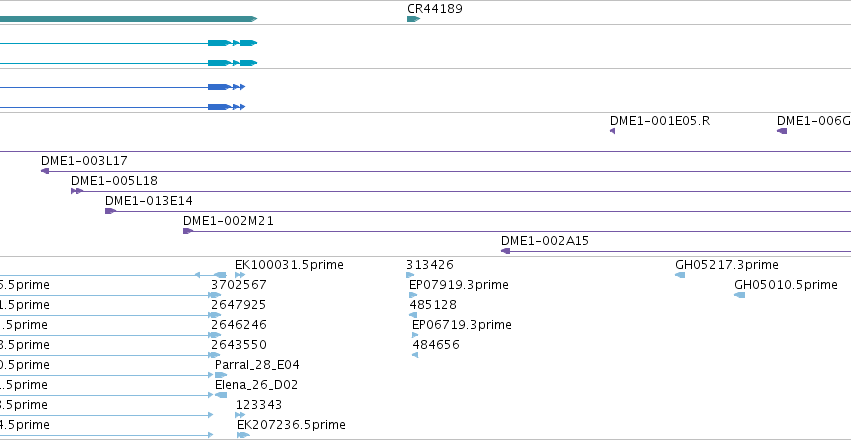
Task: Select the Elena_26_D02 label
Action: coord(257,385)
